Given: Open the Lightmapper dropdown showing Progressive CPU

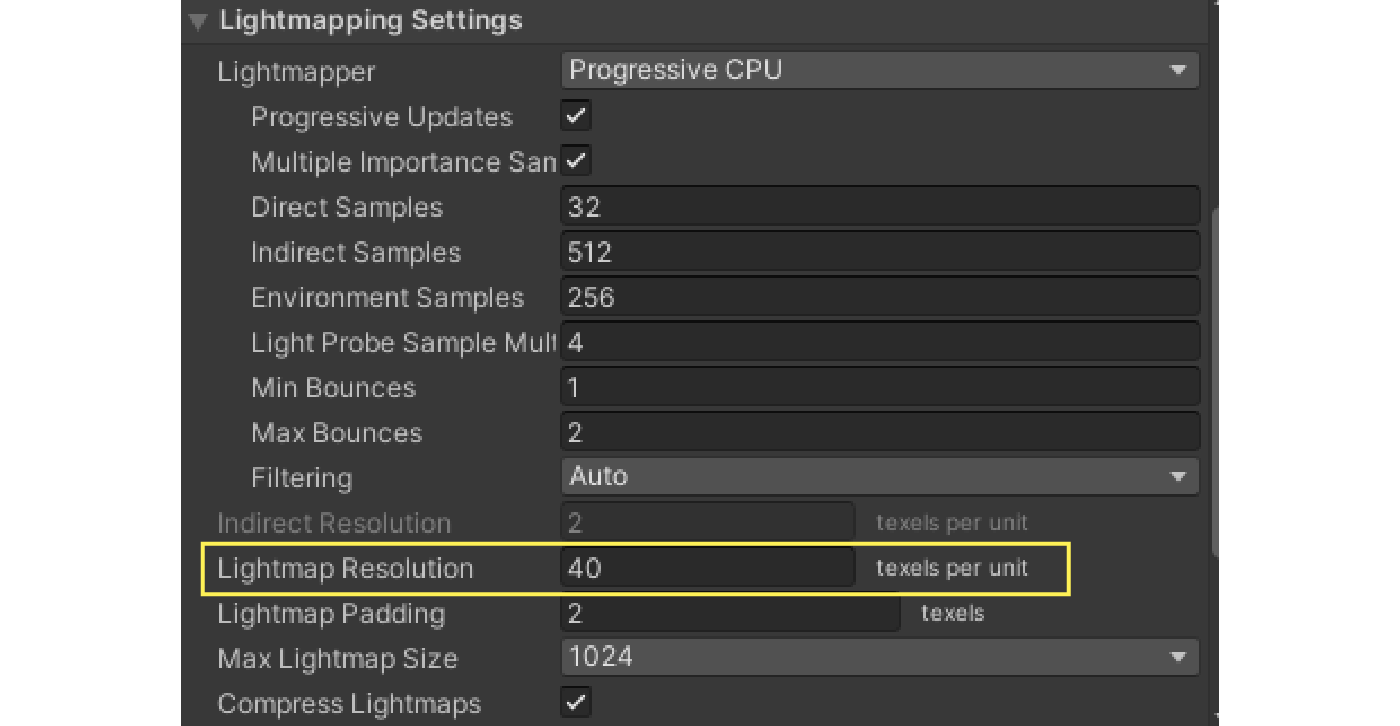Looking at the screenshot, I should 878,70.
